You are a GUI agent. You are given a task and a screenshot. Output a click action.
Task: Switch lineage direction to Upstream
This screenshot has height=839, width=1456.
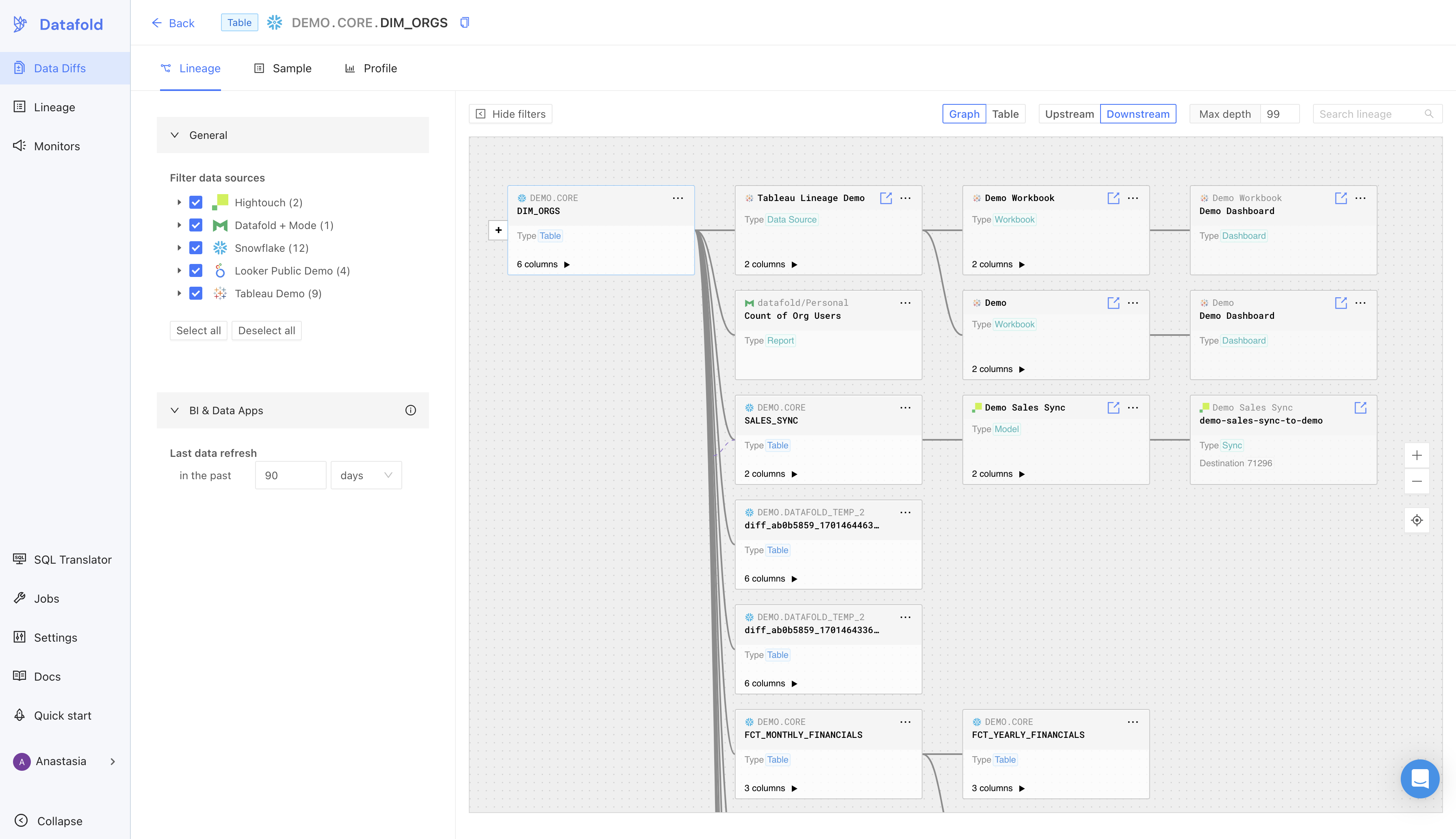tap(1069, 114)
